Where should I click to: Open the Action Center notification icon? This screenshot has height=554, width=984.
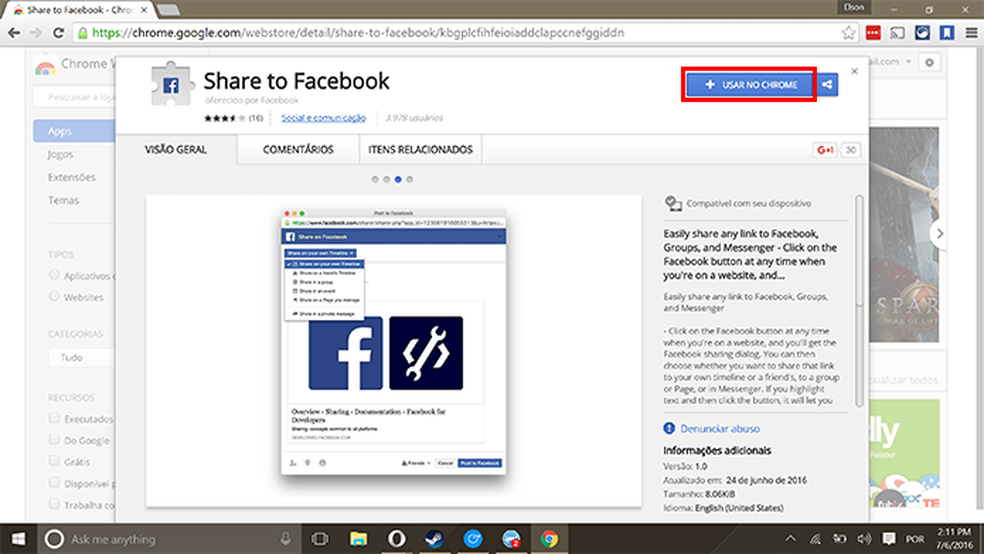(x=889, y=539)
